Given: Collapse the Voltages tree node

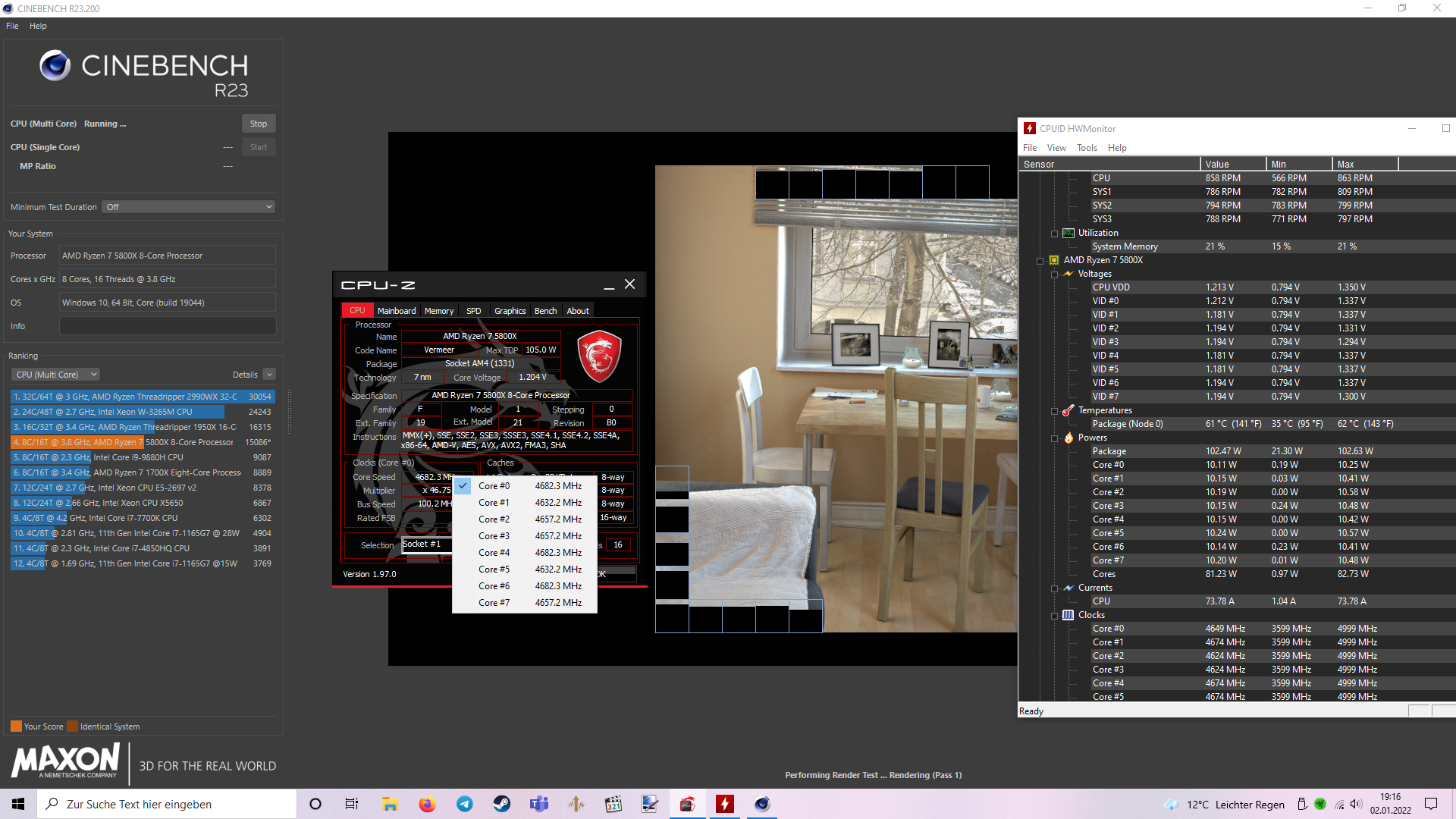Looking at the screenshot, I should click(x=1055, y=275).
